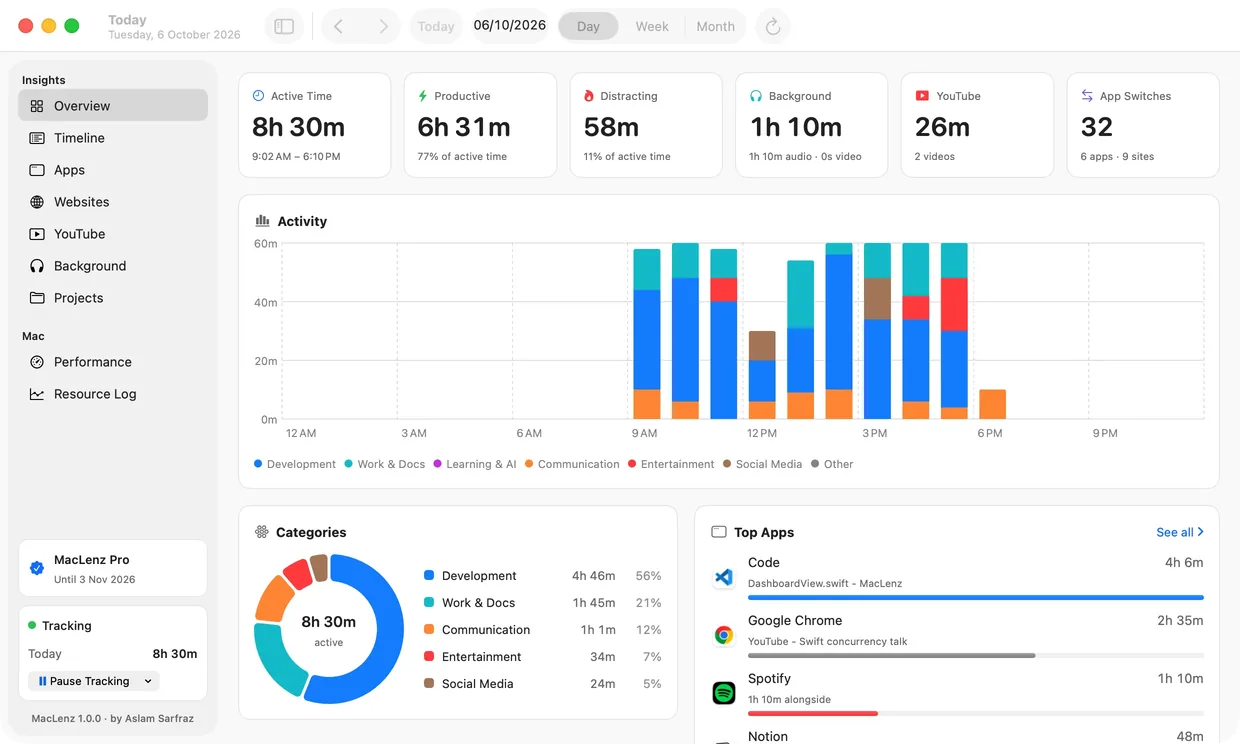
Task: Click the Spotify red usage bar
Action: (813, 713)
